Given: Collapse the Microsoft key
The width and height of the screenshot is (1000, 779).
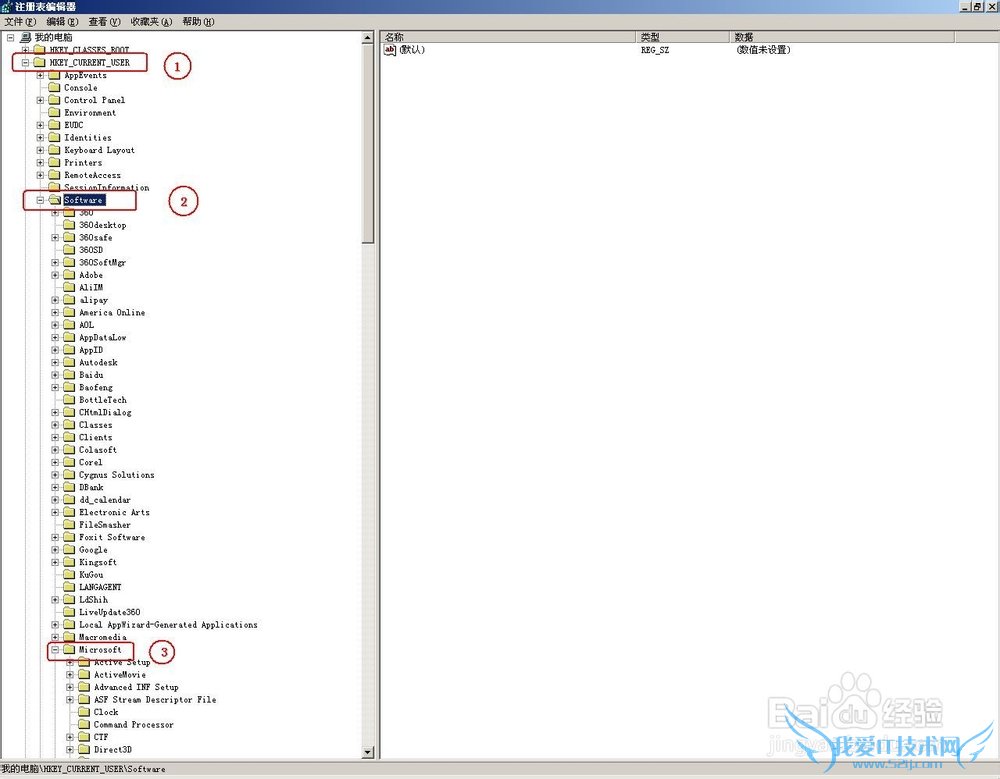Looking at the screenshot, I should [55, 650].
